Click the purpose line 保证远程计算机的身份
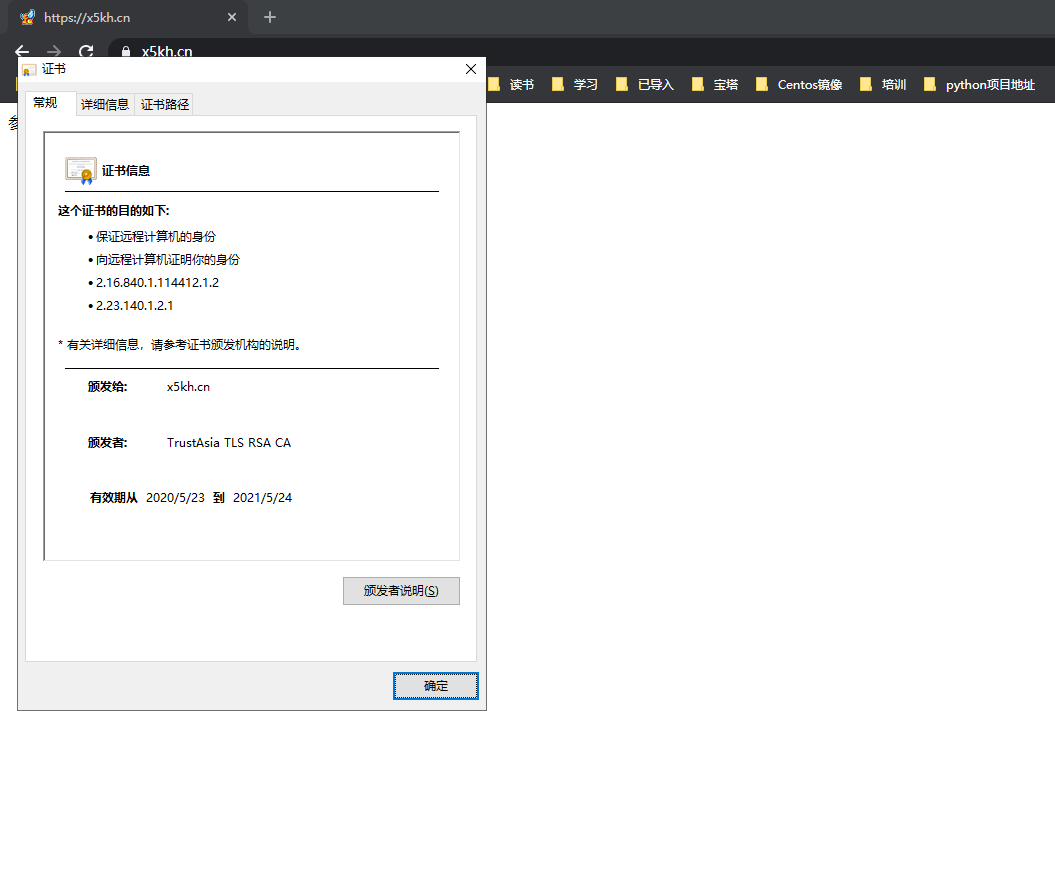 [156, 237]
